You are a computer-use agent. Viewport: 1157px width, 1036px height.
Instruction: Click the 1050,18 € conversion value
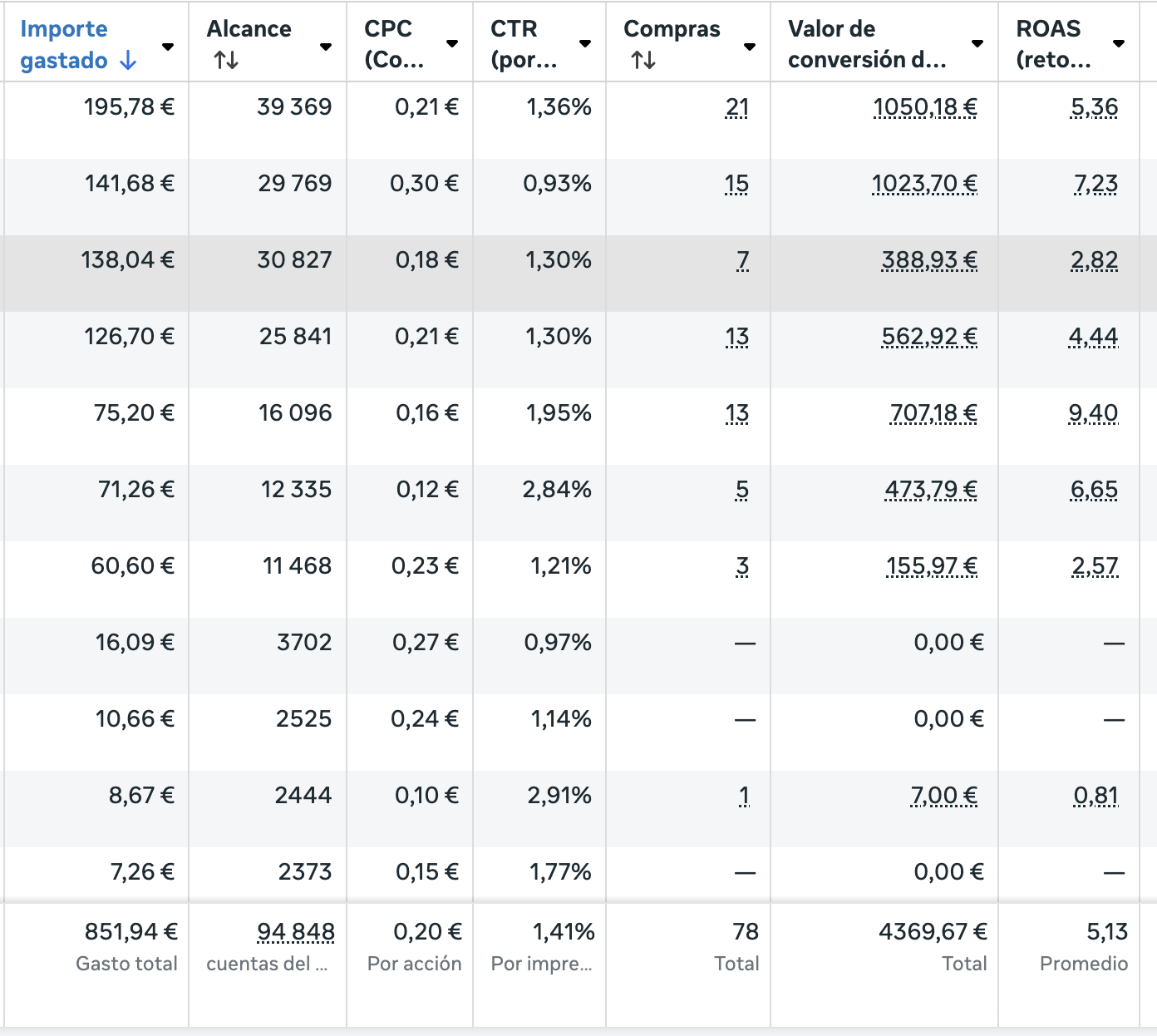pos(924,107)
